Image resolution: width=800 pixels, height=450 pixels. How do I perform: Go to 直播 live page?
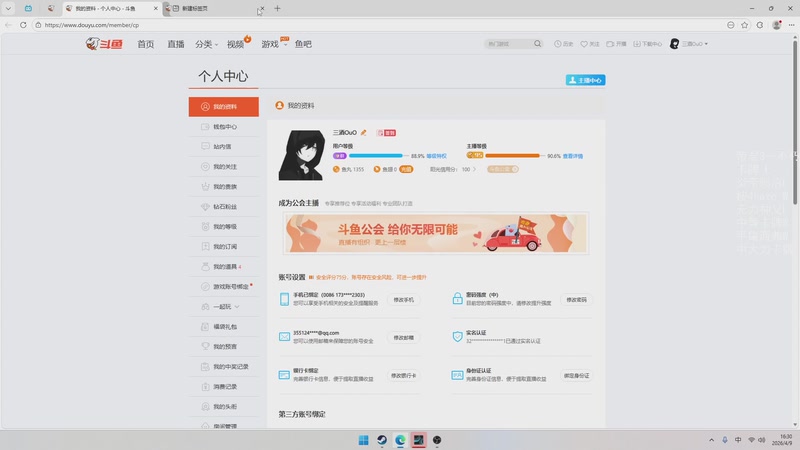[176, 44]
